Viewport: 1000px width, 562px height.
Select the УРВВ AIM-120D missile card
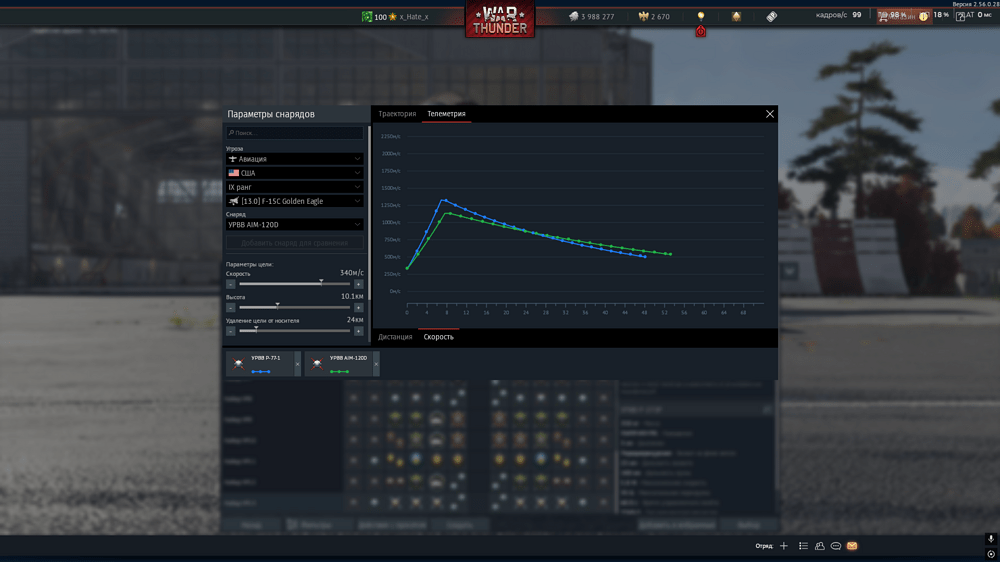[339, 364]
